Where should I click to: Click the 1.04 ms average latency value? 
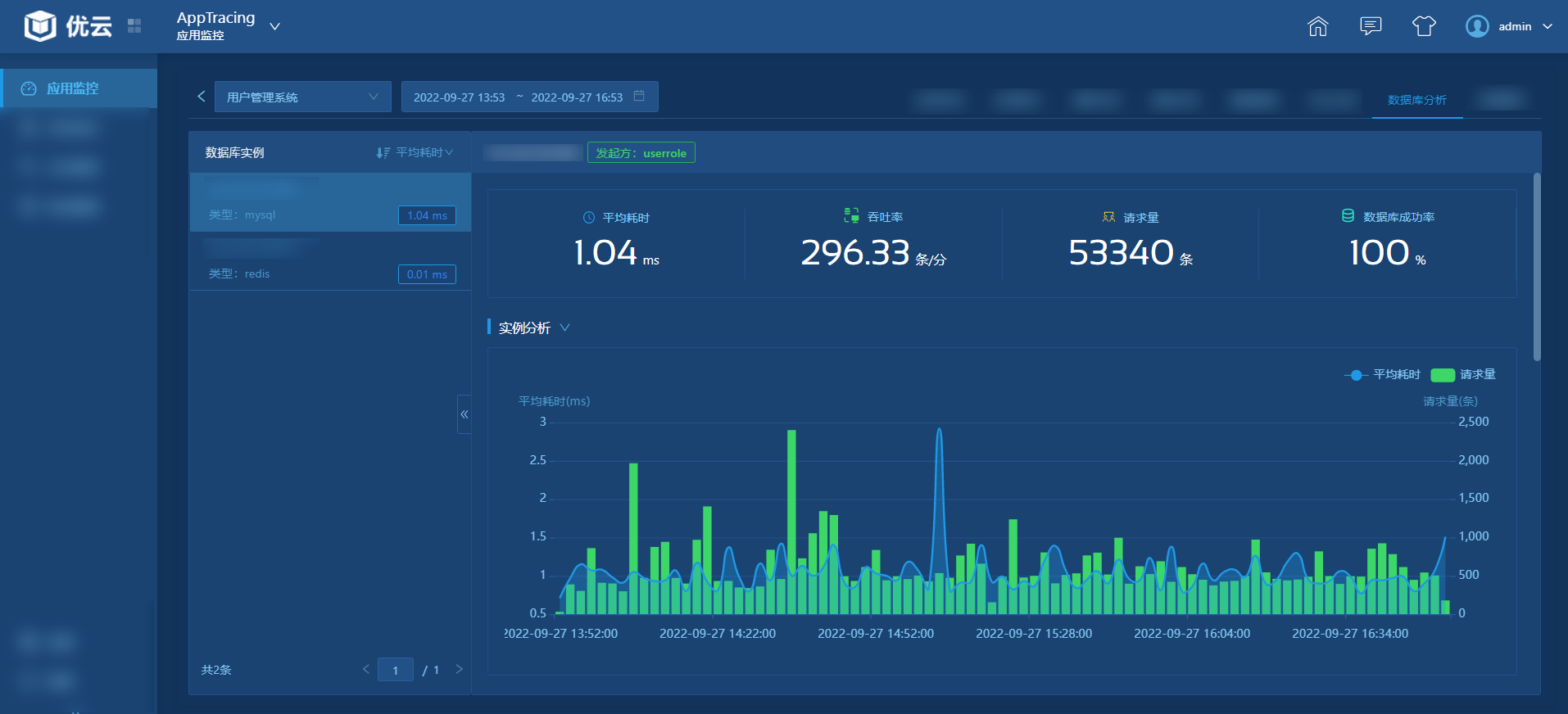click(616, 252)
